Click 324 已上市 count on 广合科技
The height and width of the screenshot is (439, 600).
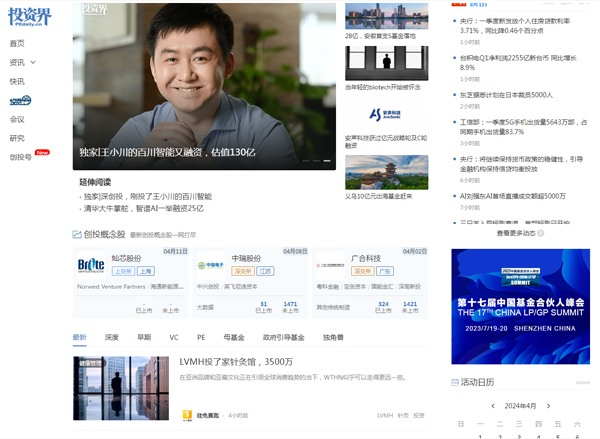coord(383,307)
